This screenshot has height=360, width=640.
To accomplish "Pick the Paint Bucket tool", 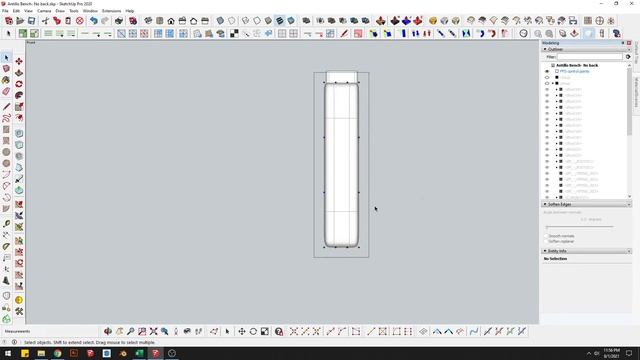I will pos(6,80).
